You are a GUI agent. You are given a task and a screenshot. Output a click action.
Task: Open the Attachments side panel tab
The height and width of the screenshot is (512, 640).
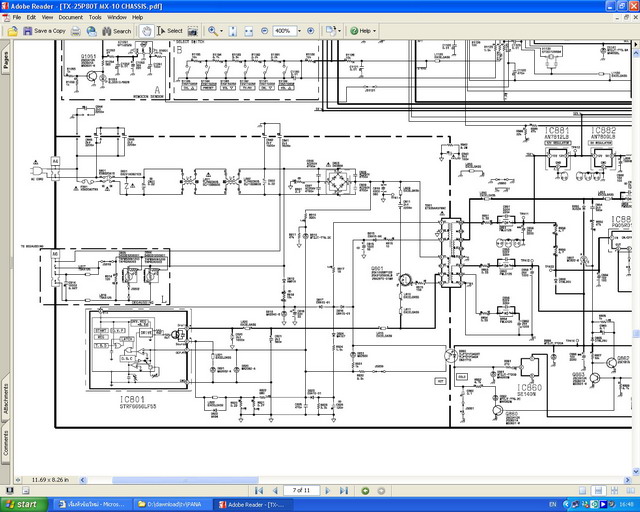6,398
